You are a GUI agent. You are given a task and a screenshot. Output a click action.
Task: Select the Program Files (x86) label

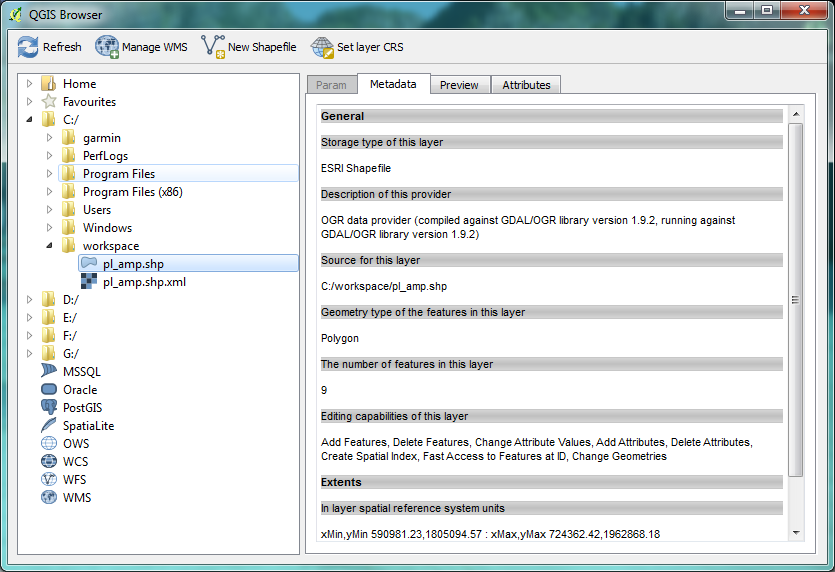[x=133, y=192]
